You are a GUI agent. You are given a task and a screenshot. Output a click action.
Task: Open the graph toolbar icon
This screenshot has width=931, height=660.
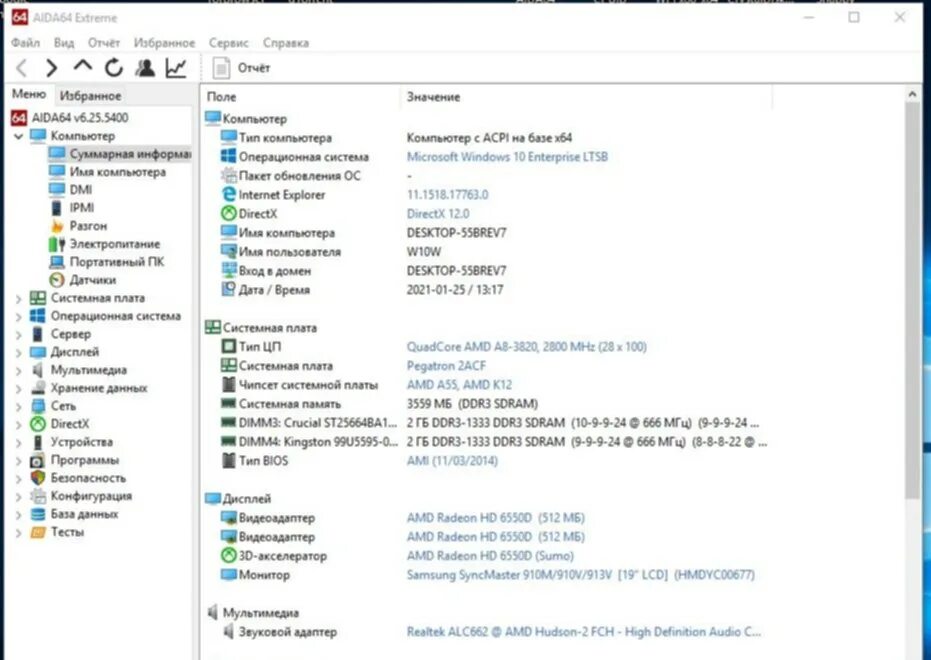point(176,68)
